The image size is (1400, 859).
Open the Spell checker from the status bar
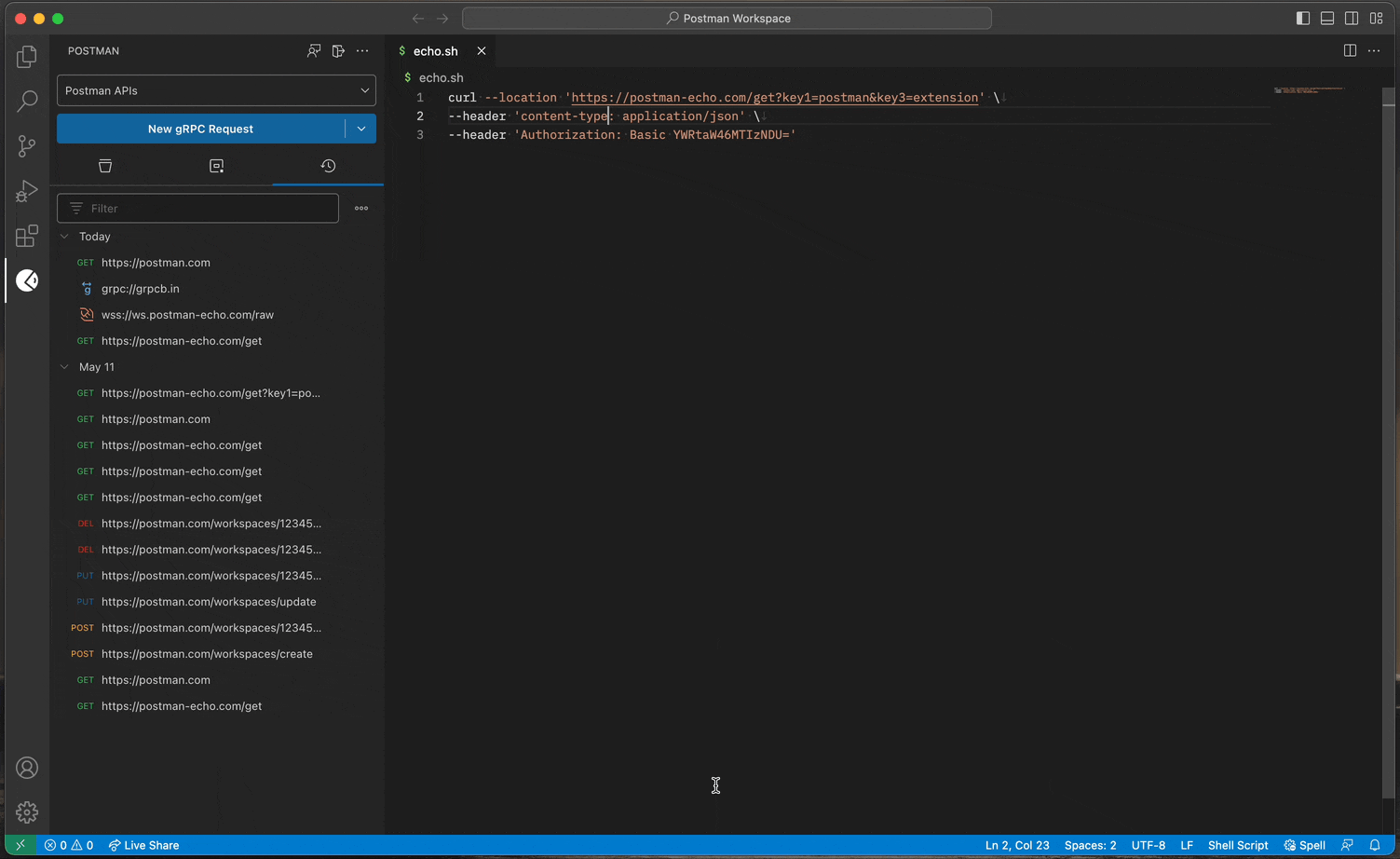(x=1304, y=845)
